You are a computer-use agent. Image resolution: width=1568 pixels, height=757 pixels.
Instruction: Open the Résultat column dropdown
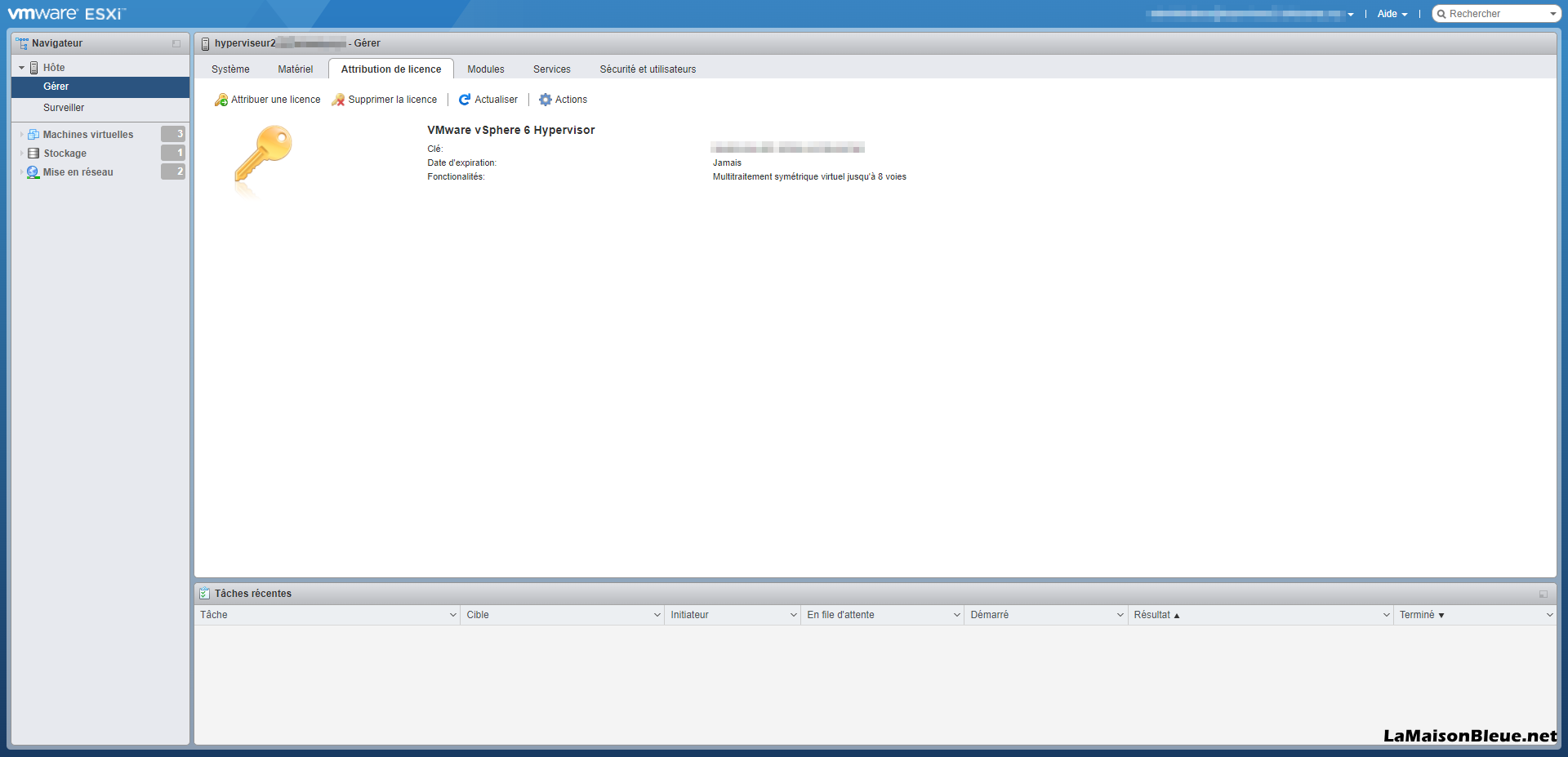pos(1387,615)
